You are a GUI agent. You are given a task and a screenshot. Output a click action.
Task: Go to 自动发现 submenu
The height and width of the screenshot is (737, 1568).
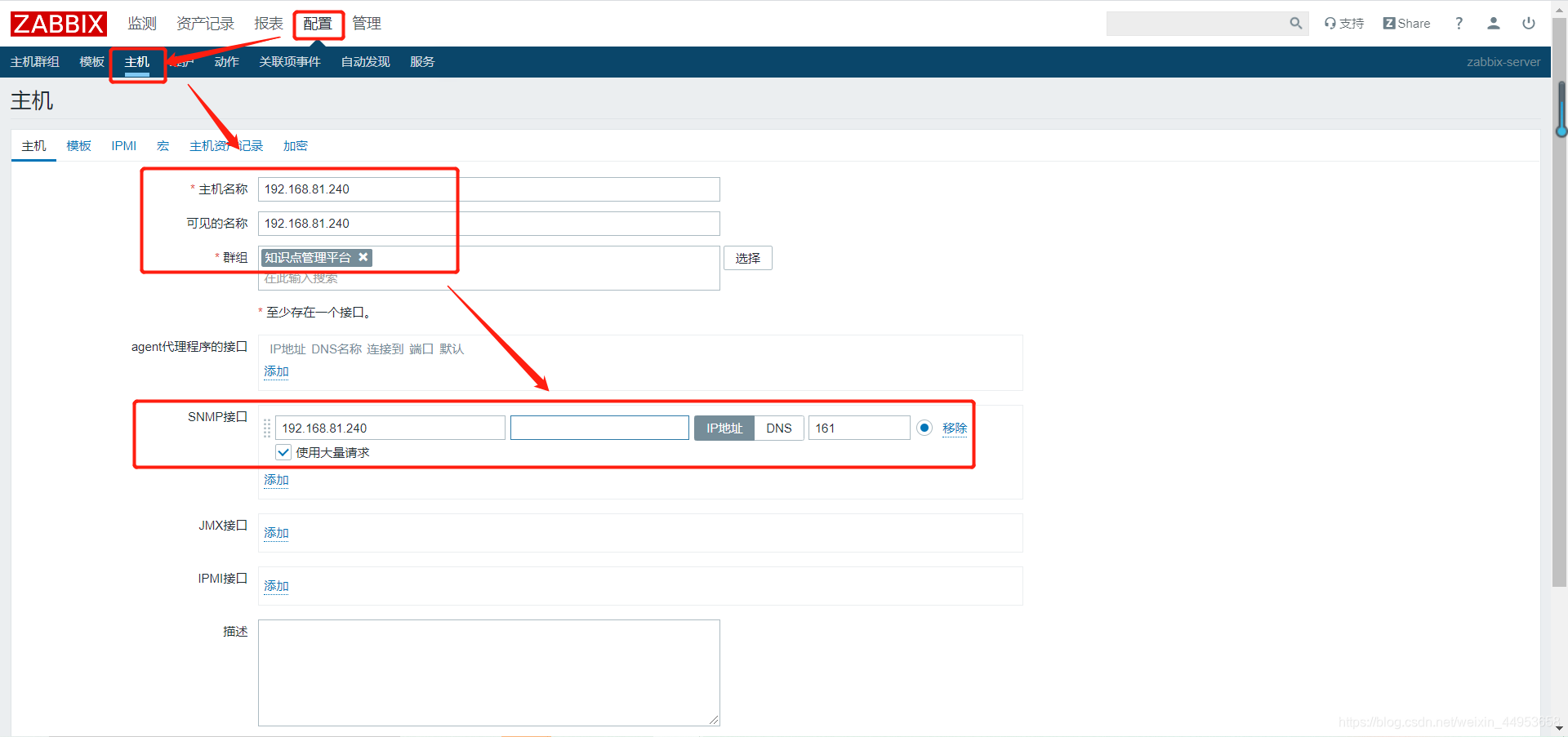tap(365, 62)
